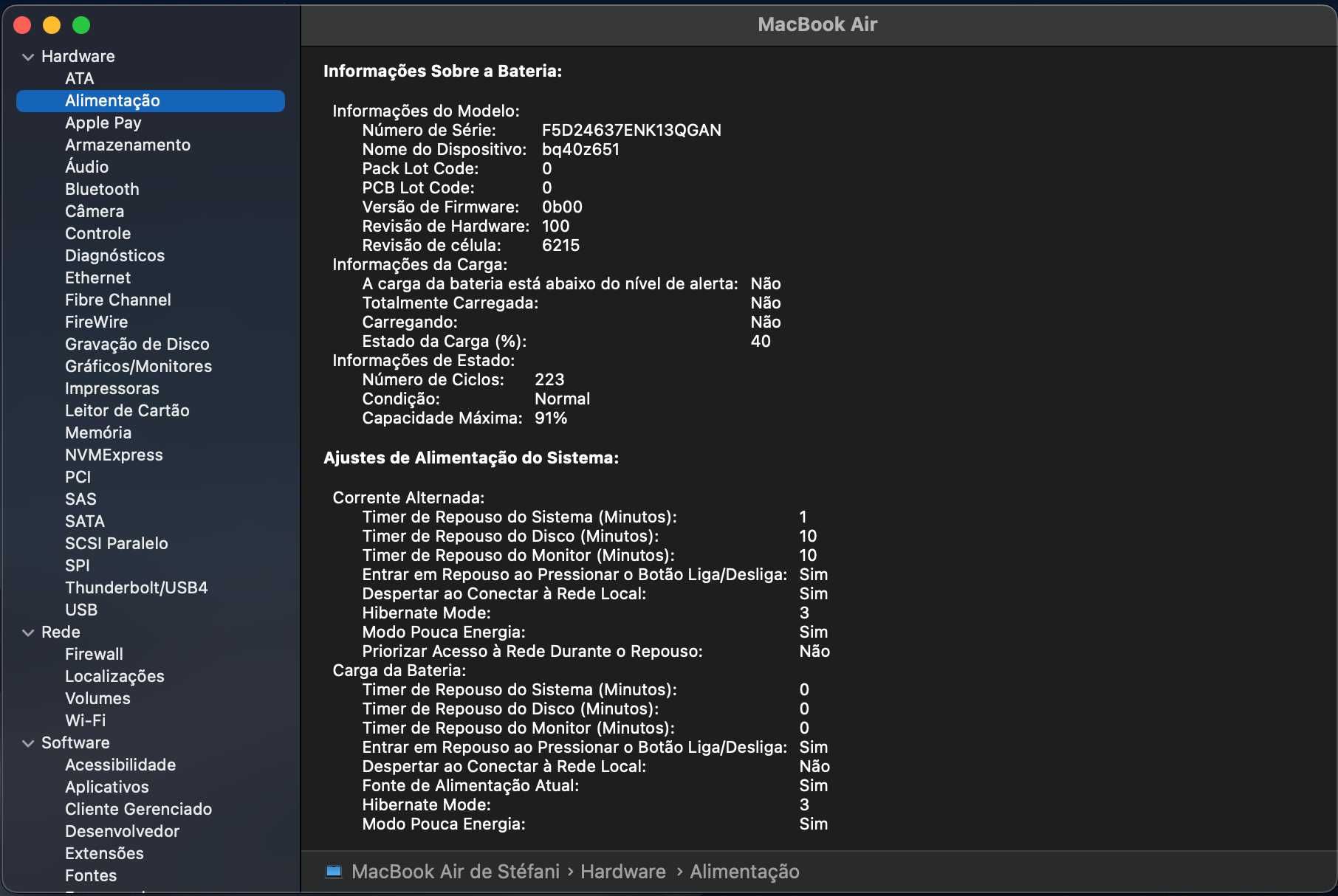Click the 'Informações Sobre a Bateria:' heading
Image resolution: width=1338 pixels, height=896 pixels.
coord(442,72)
